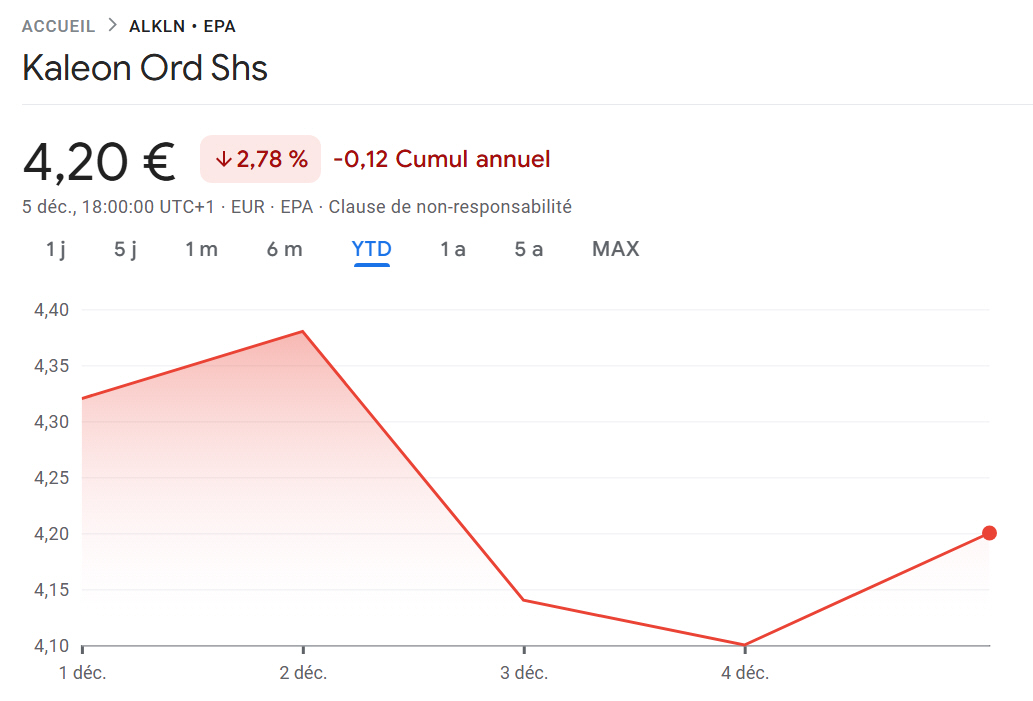Screen dimensions: 1033x701
Task: Show the MAX history range
Action: (615, 249)
